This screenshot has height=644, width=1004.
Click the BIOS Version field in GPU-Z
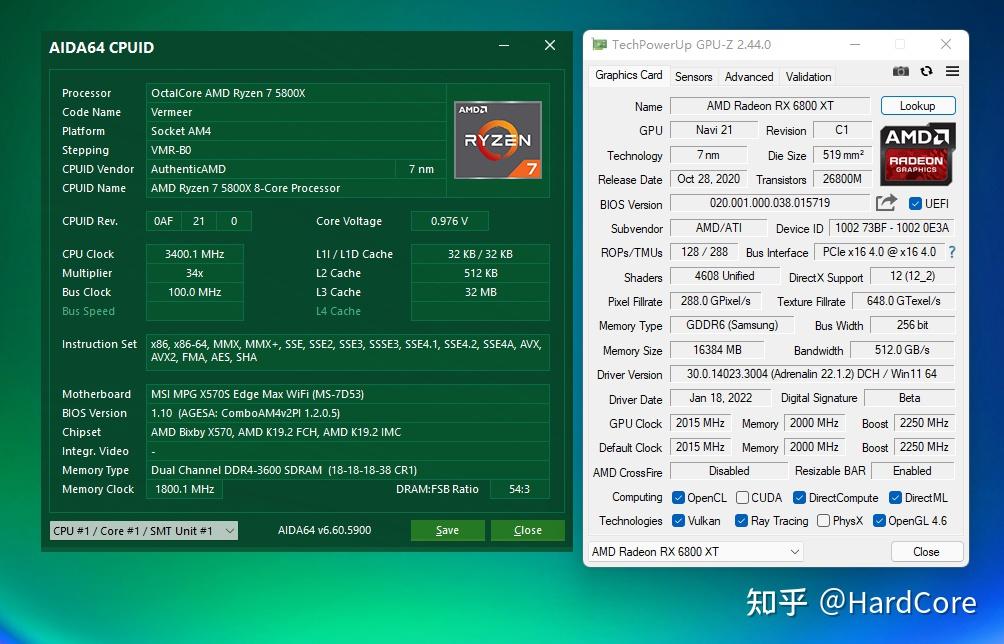[x=770, y=203]
